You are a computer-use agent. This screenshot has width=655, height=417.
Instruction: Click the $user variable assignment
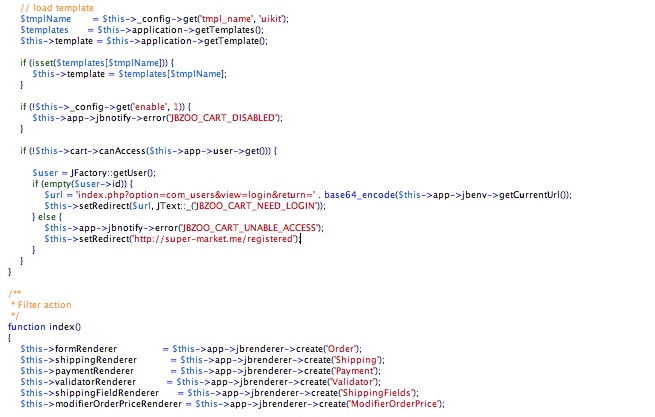(45, 173)
